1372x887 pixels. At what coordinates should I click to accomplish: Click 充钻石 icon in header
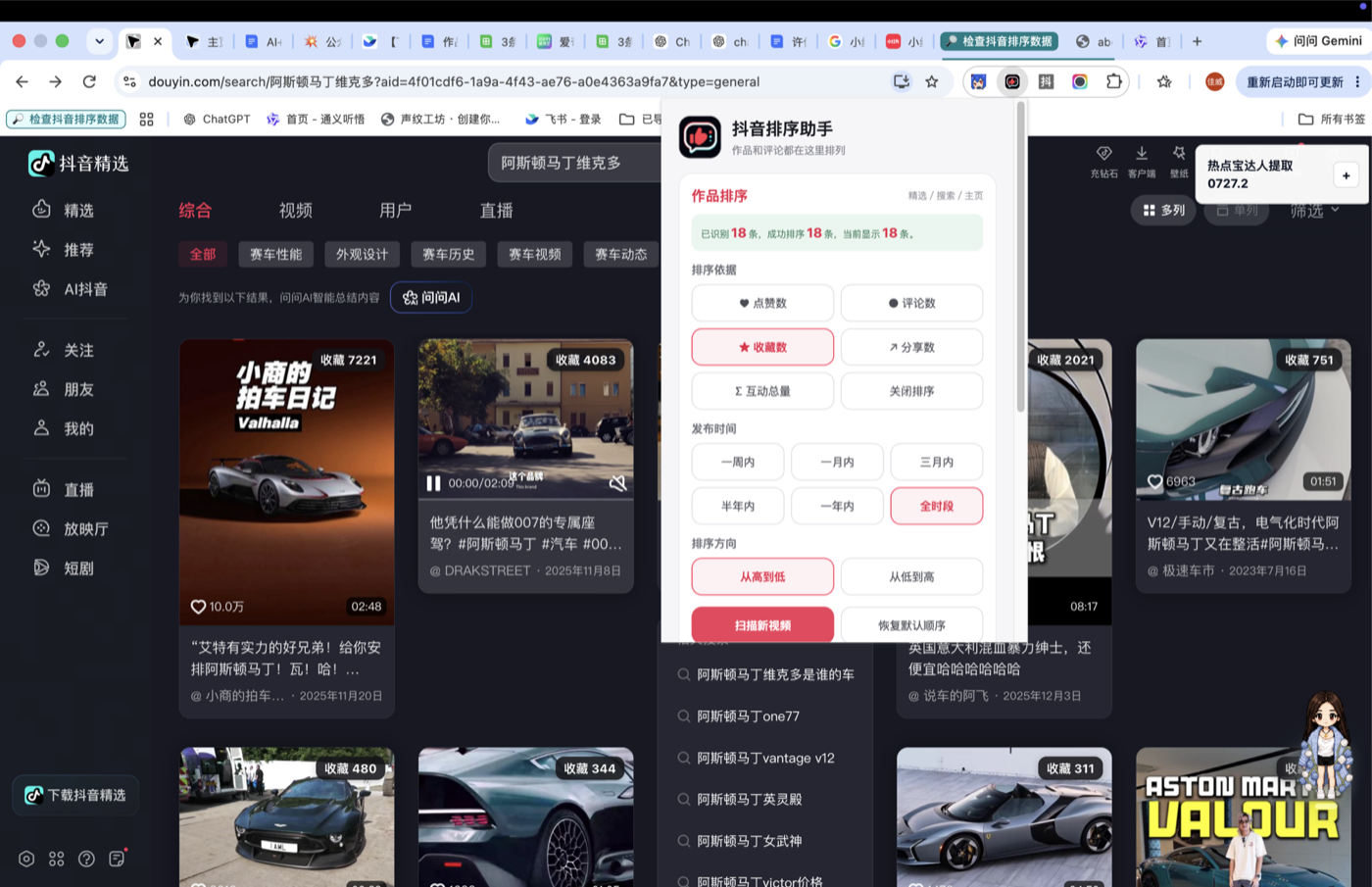tap(1103, 161)
